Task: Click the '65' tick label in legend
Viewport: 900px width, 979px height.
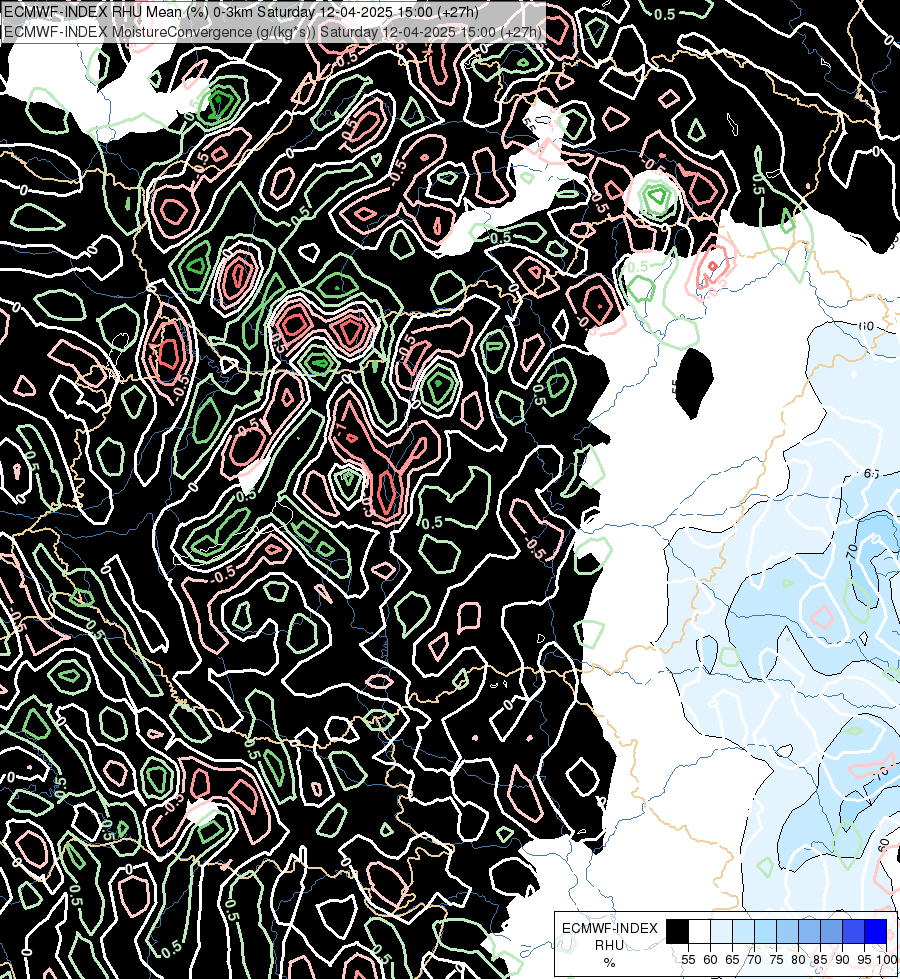Action: 732,960
